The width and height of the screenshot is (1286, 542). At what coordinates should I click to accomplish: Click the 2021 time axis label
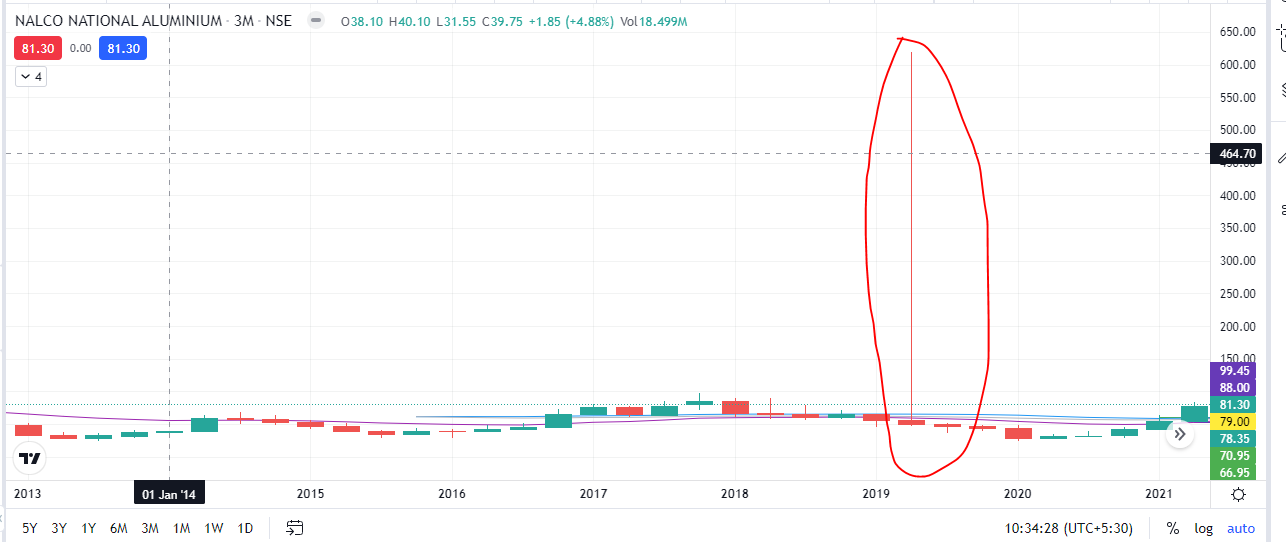(x=1159, y=494)
